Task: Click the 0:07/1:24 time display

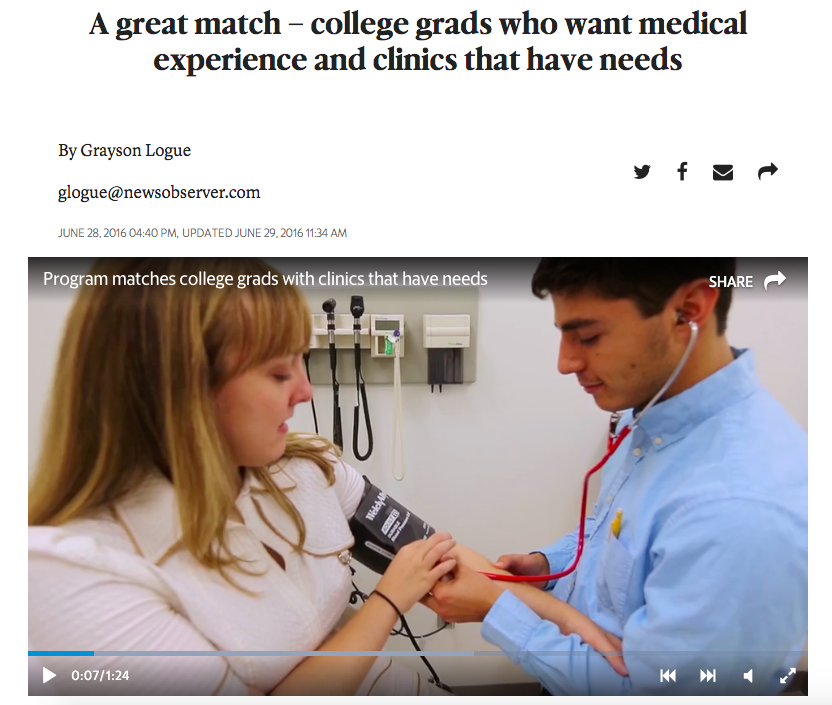Action: (100, 675)
